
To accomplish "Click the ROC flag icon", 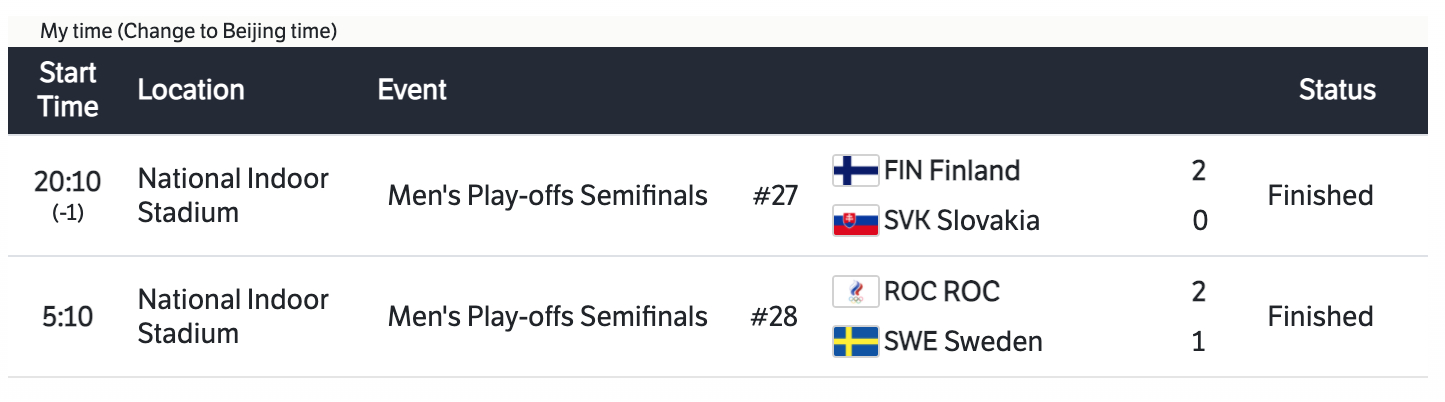I will point(855,292).
